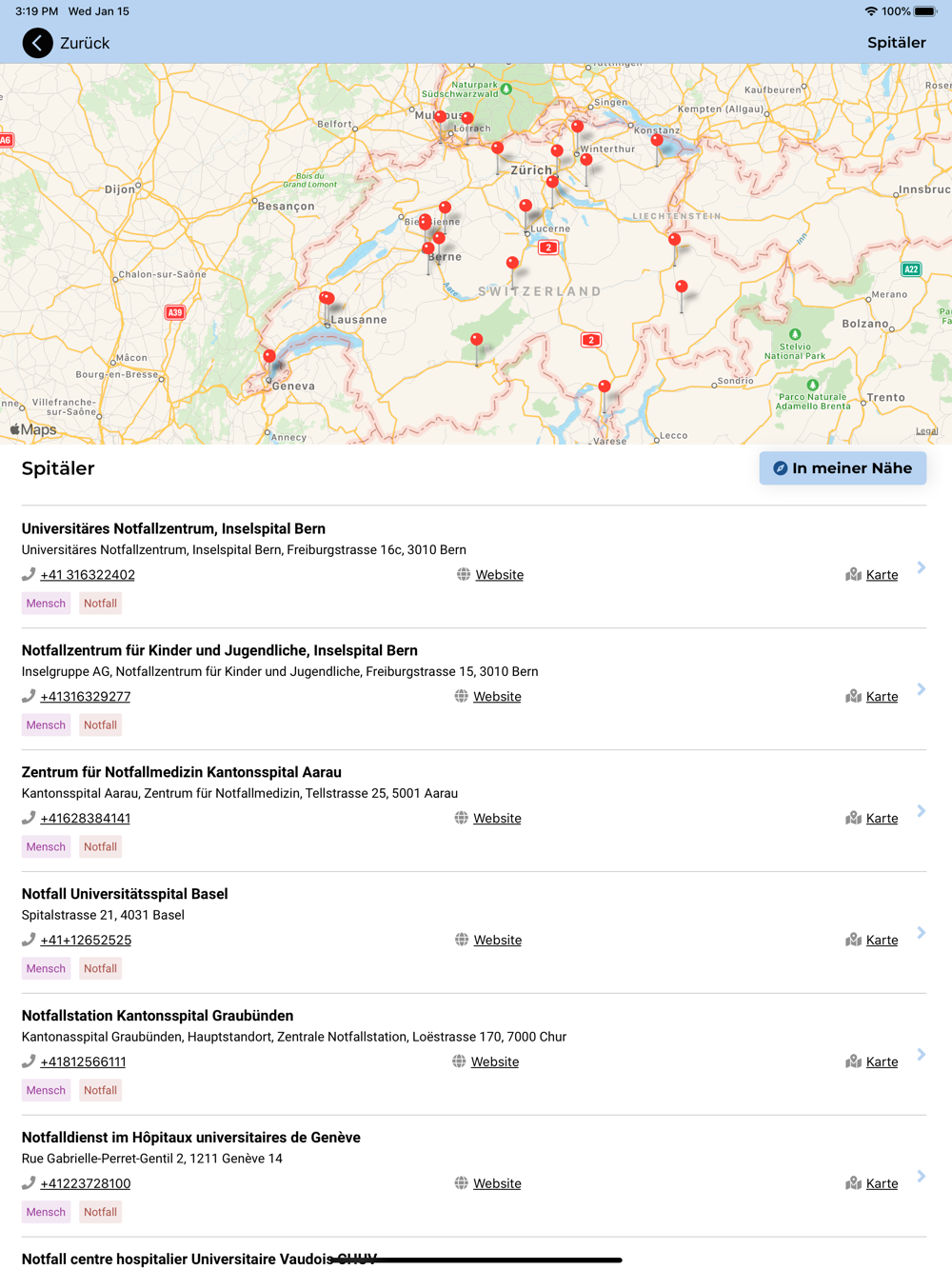Open Karte for Notfallzentrum Kinder und Jugendliche
Viewport: 952px width, 1270px height.
click(883, 697)
